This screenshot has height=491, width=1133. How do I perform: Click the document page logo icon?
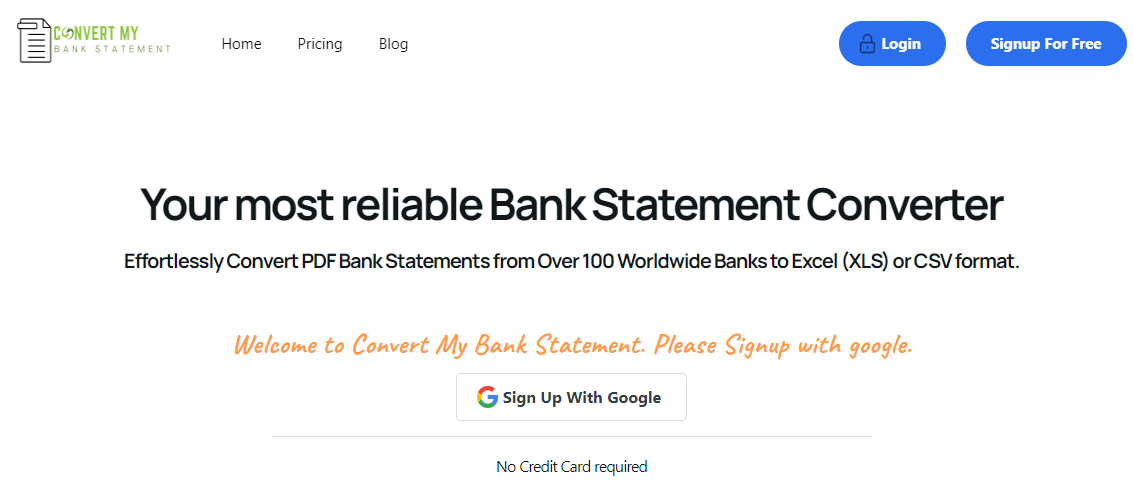35,41
